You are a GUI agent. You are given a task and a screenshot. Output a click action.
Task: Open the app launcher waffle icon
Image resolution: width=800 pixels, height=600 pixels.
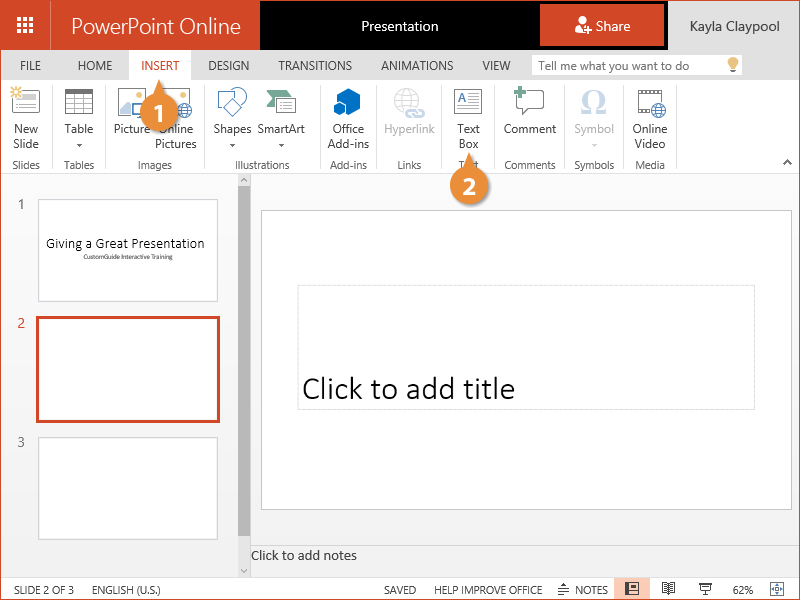pyautogui.click(x=25, y=26)
